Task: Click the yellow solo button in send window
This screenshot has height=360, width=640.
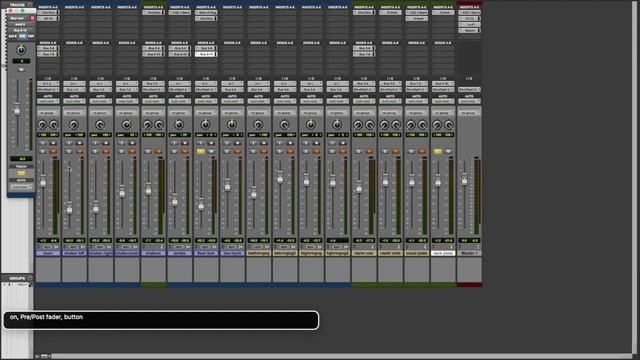Action: 21,173
